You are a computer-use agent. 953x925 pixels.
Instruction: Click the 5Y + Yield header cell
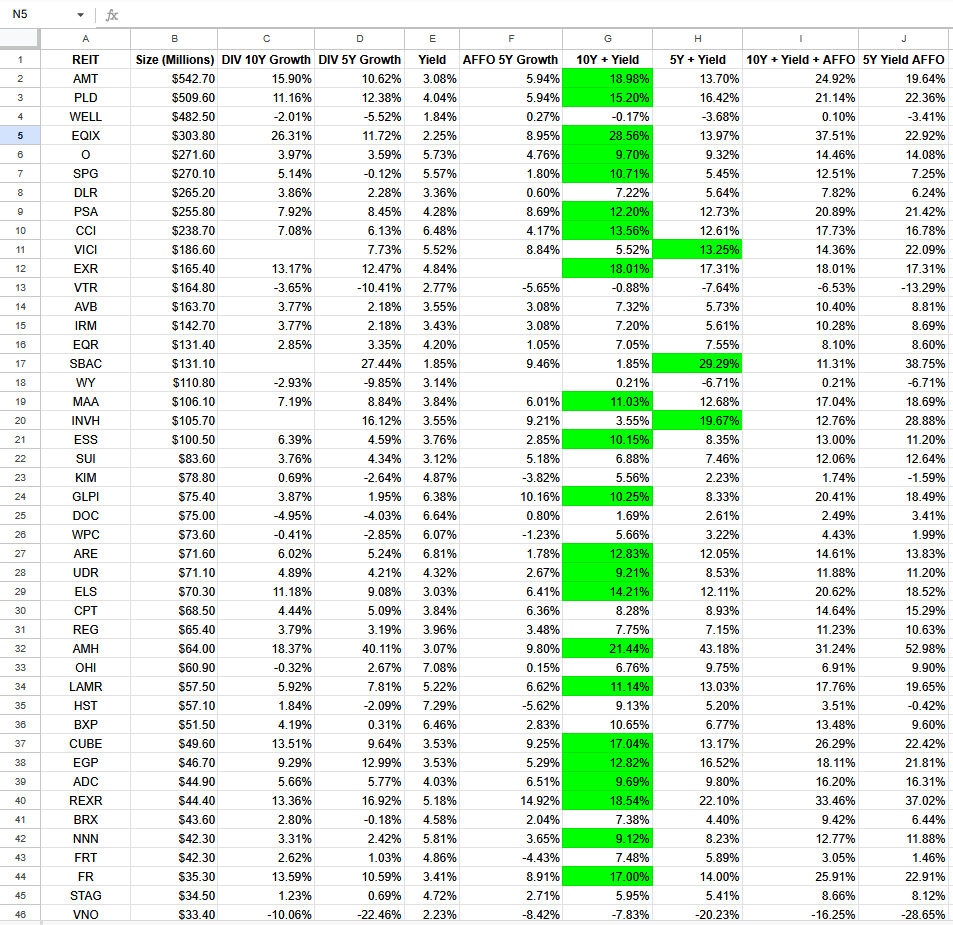click(698, 60)
